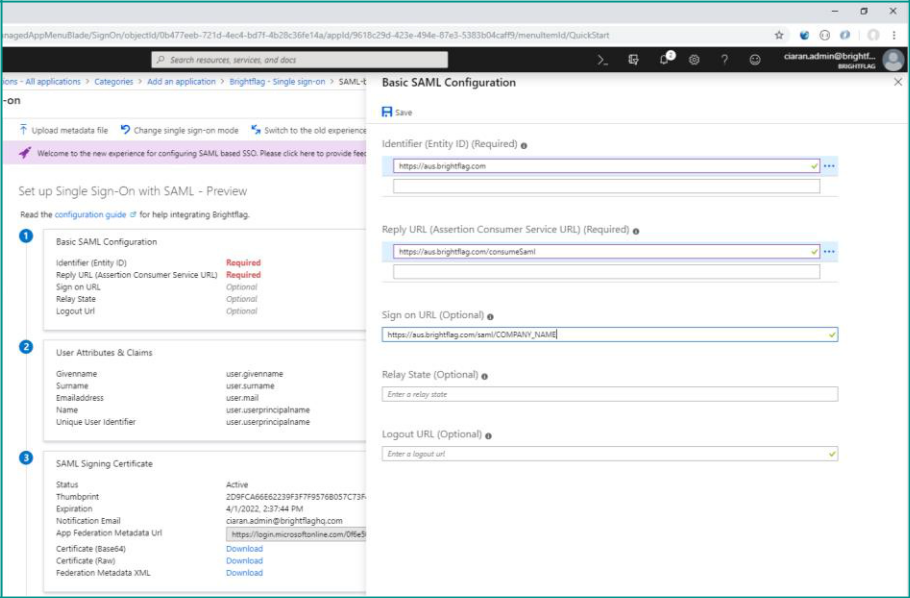Bookmark this page with star icon
The image size is (910, 598).
[x=779, y=35]
